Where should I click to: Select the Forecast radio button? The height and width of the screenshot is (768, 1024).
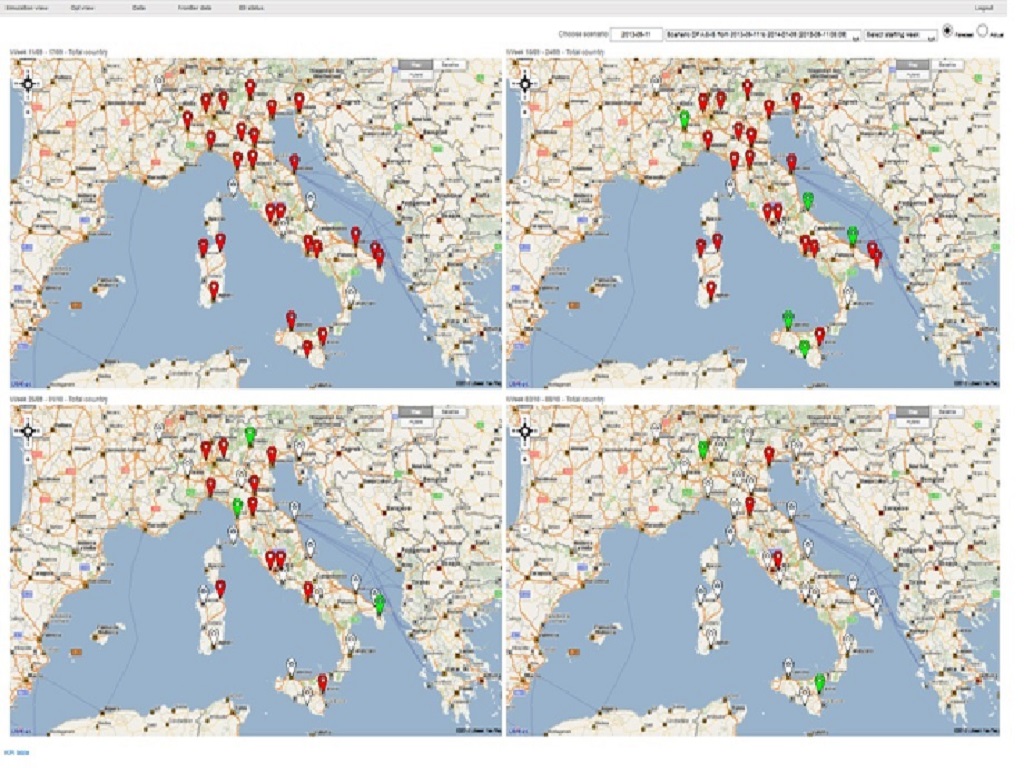point(948,31)
